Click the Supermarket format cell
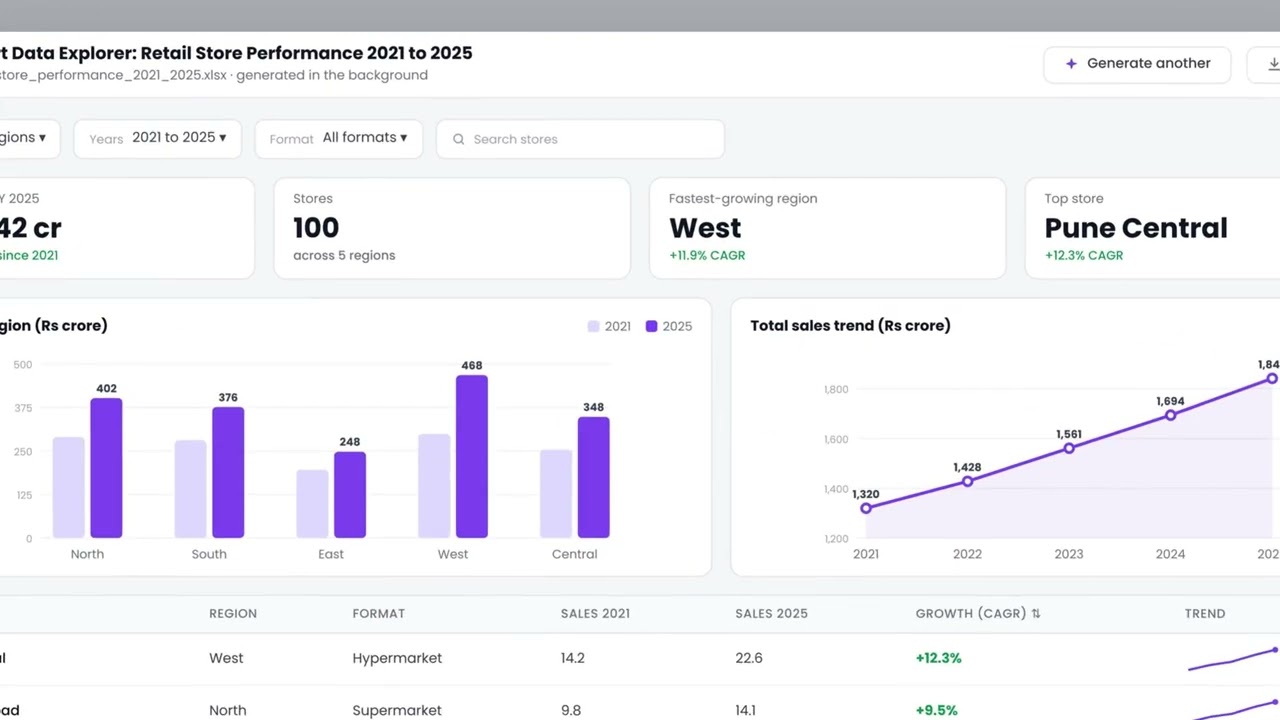This screenshot has width=1280, height=720. pos(397,710)
